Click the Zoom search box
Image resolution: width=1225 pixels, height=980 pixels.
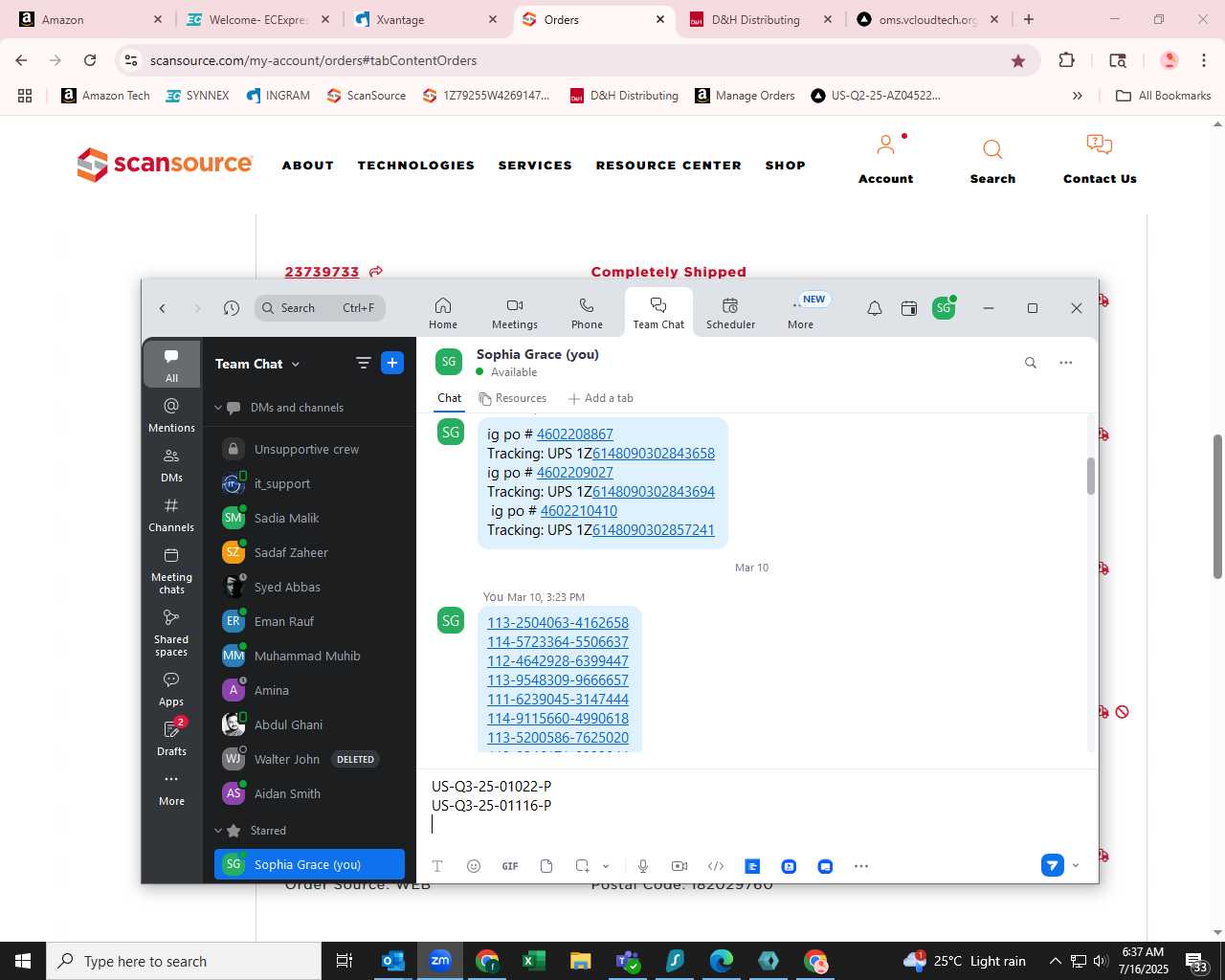pos(320,308)
